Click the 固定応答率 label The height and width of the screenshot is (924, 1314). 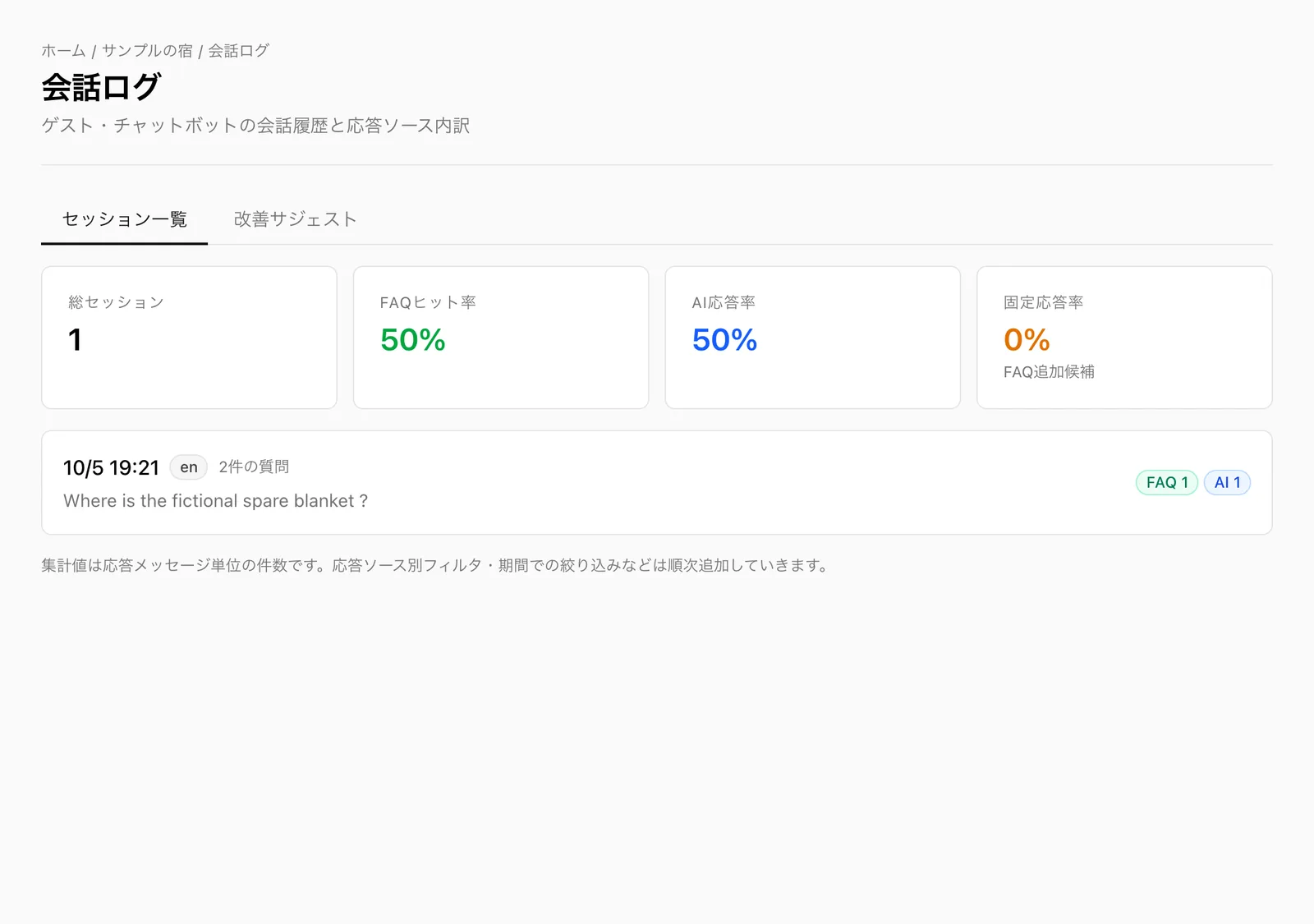(1043, 302)
